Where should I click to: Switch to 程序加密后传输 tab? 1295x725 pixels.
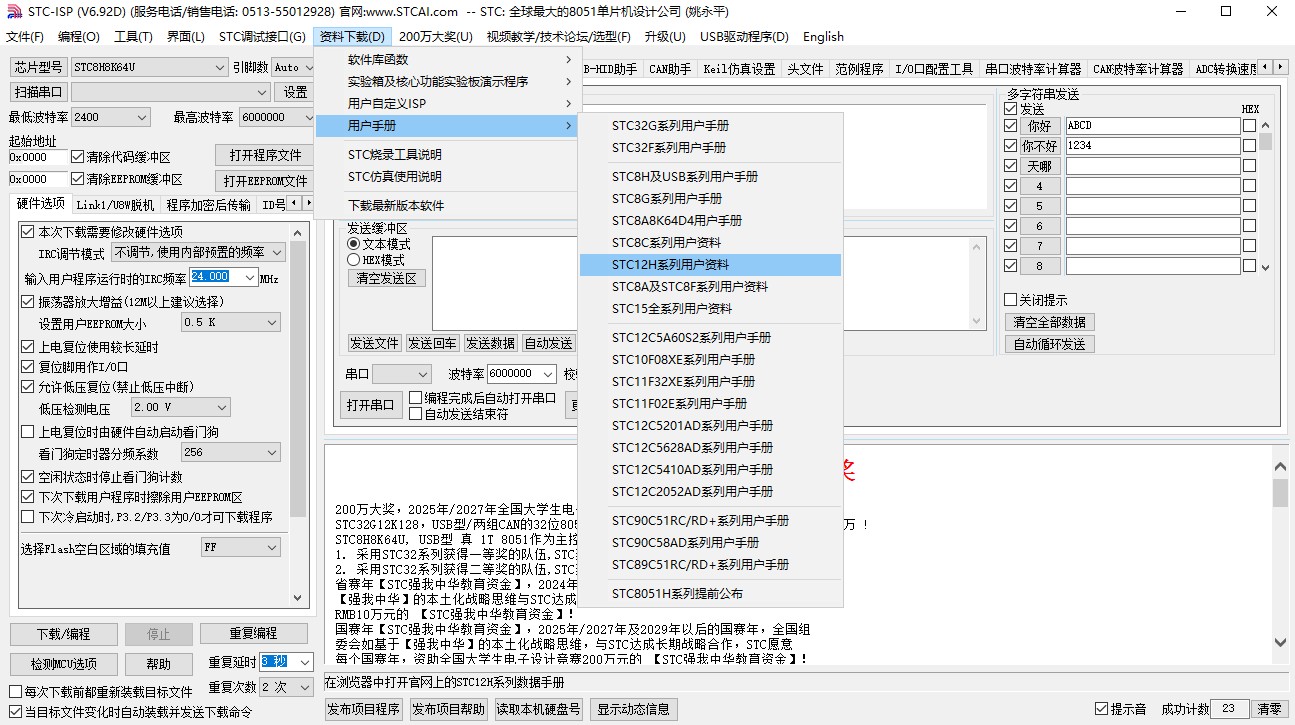(208, 205)
